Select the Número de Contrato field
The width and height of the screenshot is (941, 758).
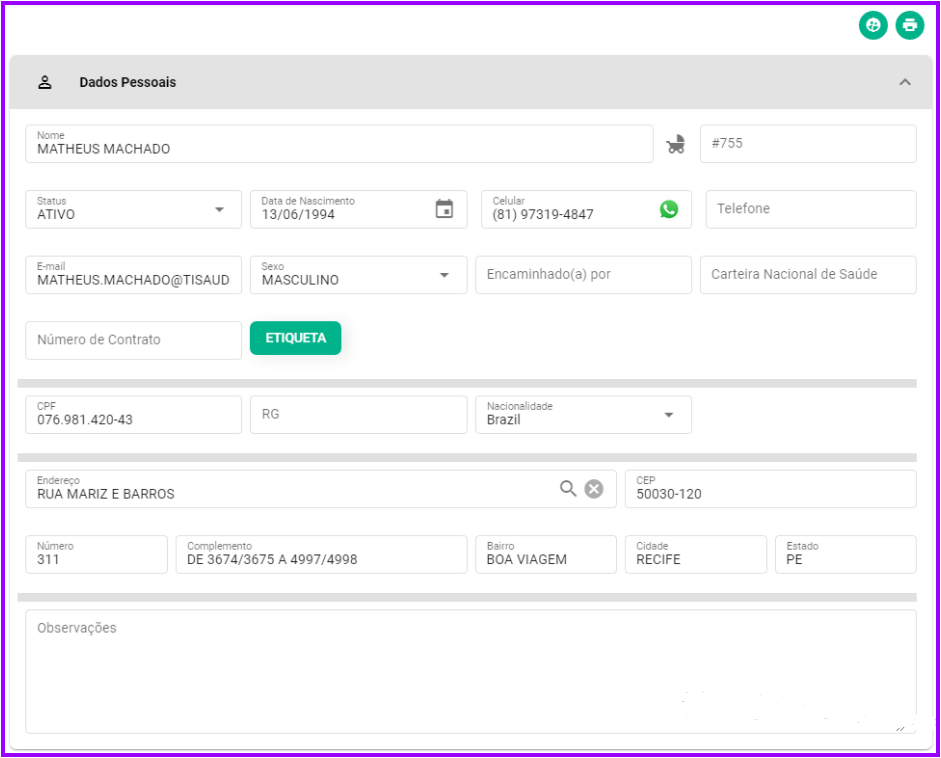point(133,340)
